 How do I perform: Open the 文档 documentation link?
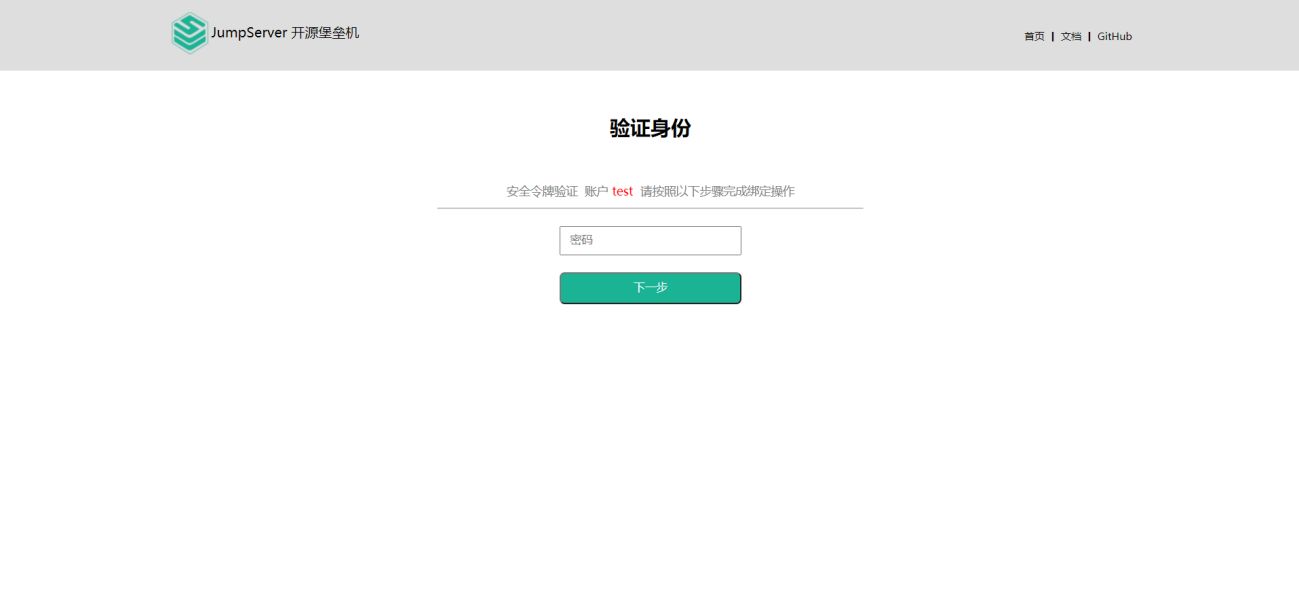[1071, 36]
